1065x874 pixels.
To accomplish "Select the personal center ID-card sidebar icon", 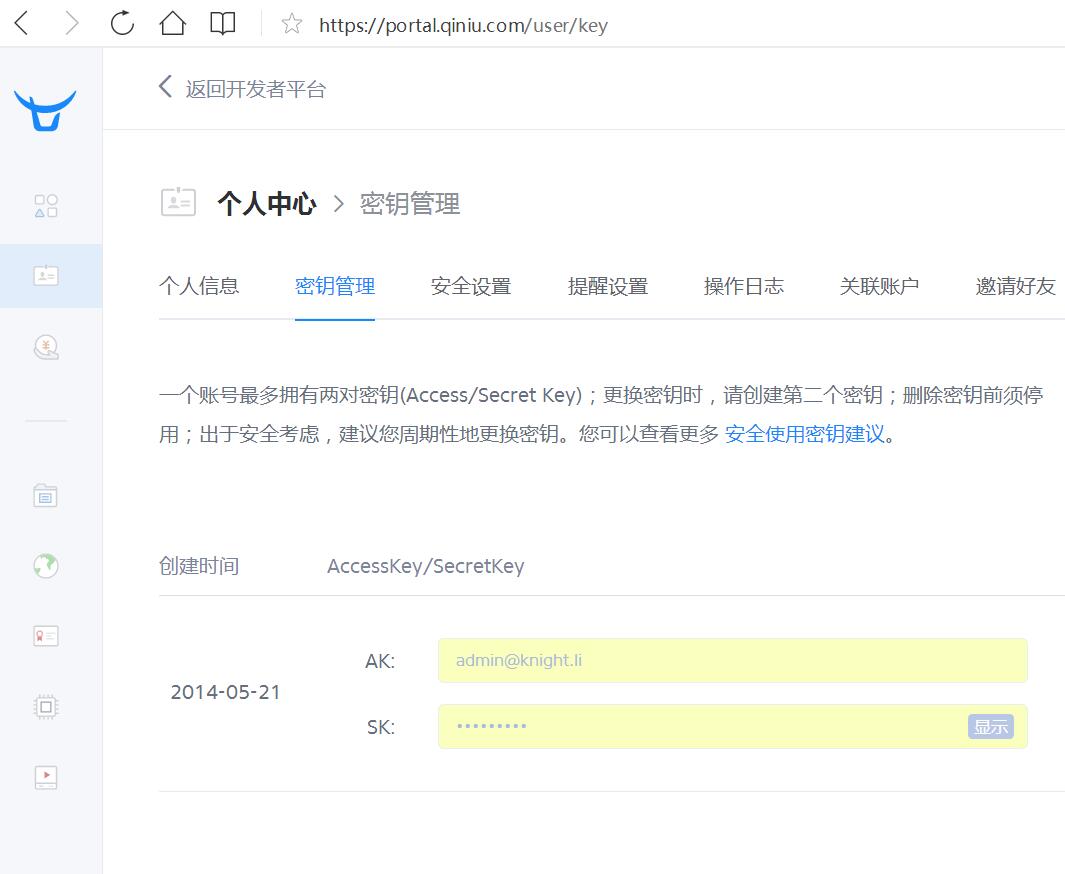I will point(46,277).
